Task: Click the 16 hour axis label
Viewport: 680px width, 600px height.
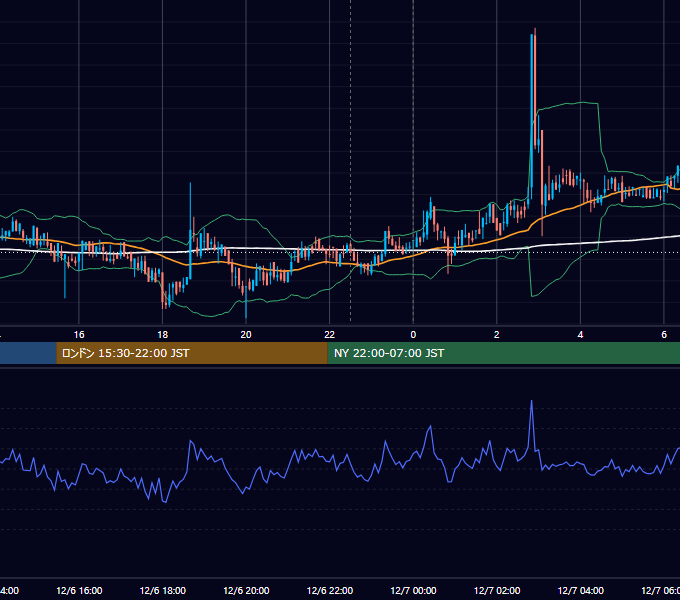Action: (79, 335)
